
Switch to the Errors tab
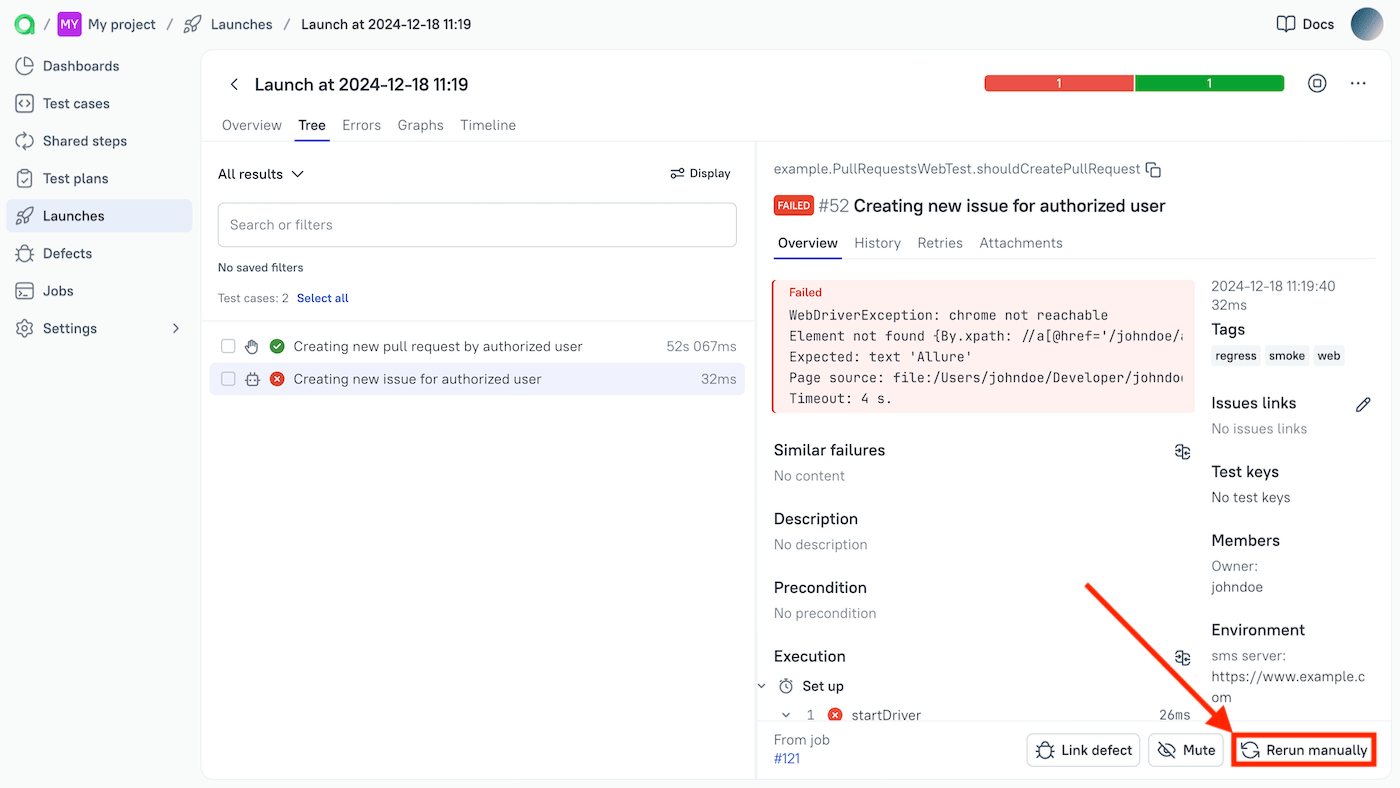pyautogui.click(x=361, y=125)
